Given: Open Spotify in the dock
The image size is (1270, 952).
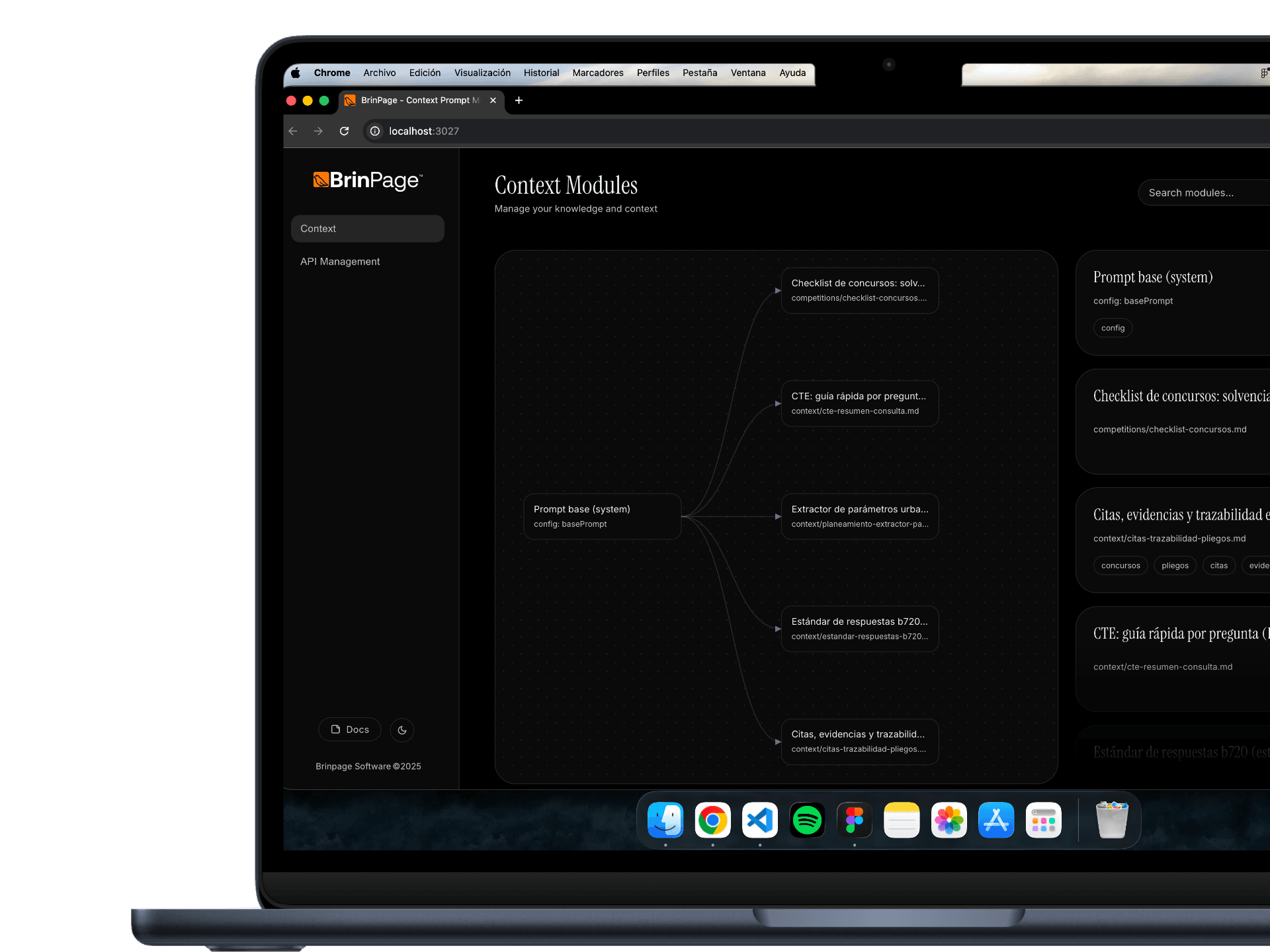Looking at the screenshot, I should click(x=807, y=820).
